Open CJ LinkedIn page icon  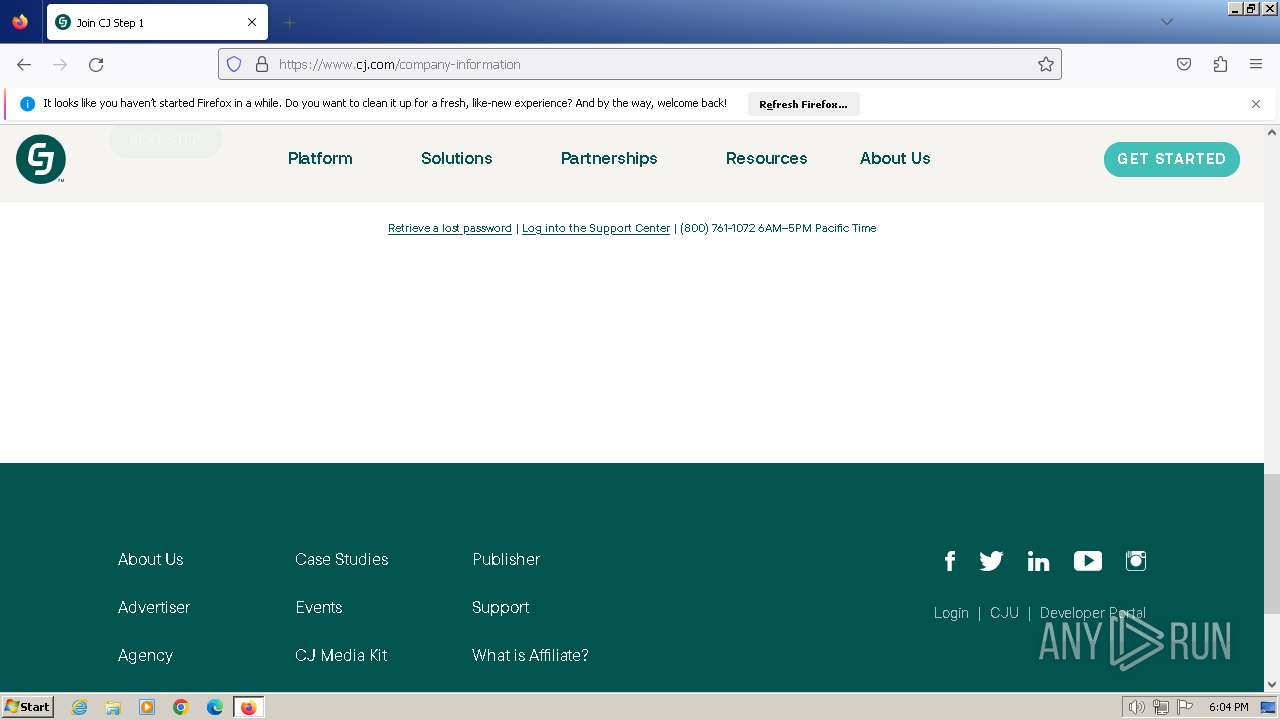pyautogui.click(x=1038, y=561)
